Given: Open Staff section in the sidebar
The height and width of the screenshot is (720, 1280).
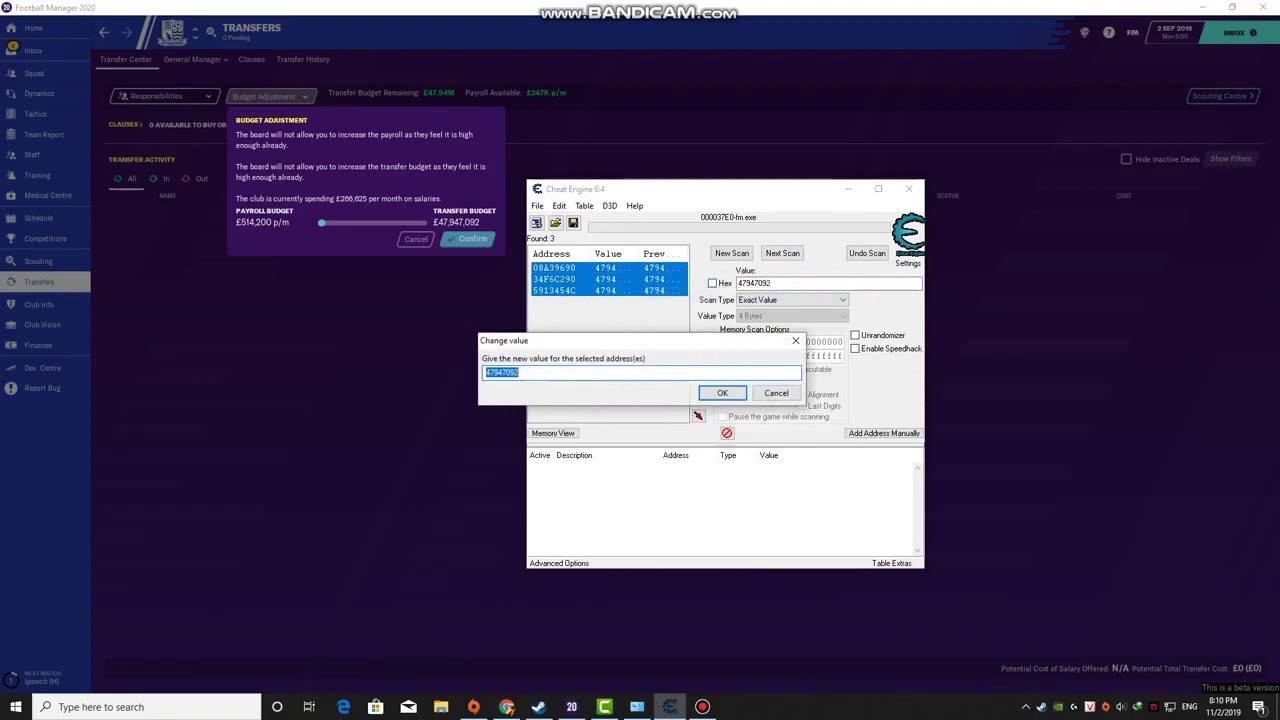Looking at the screenshot, I should tap(32, 155).
